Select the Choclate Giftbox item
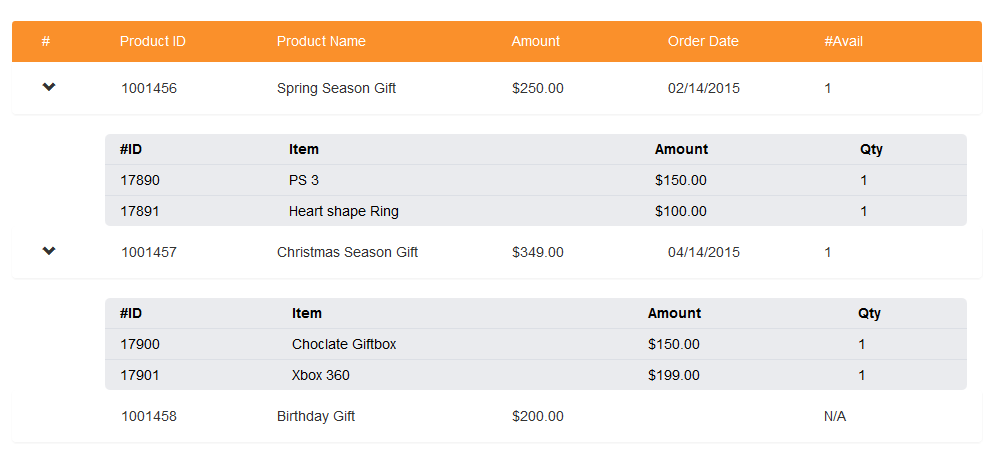This screenshot has height=471, width=1001. [344, 344]
